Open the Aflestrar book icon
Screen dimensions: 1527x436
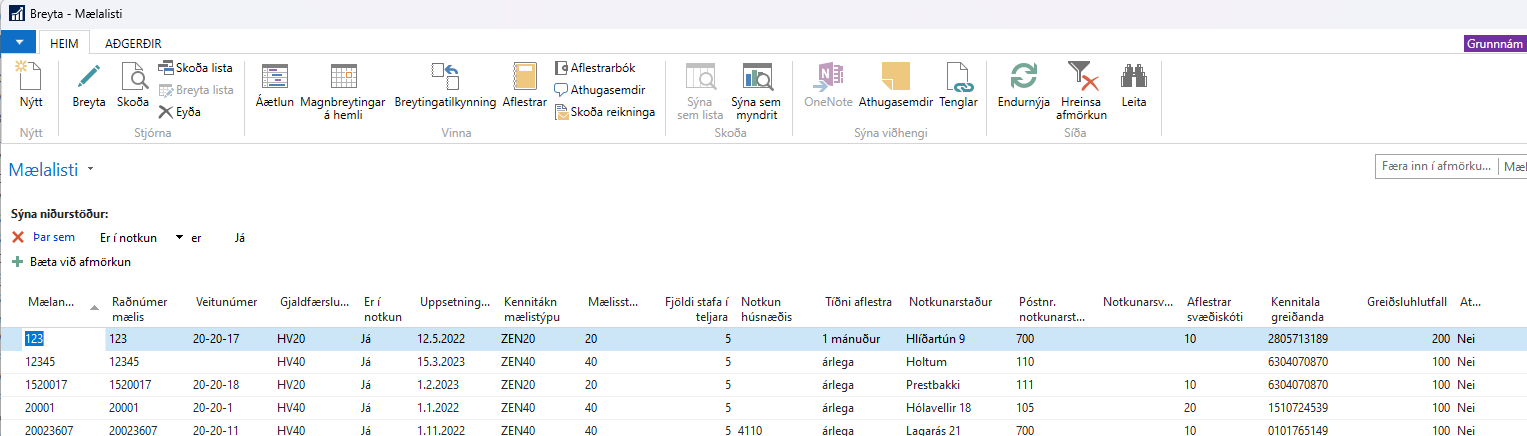[x=524, y=78]
